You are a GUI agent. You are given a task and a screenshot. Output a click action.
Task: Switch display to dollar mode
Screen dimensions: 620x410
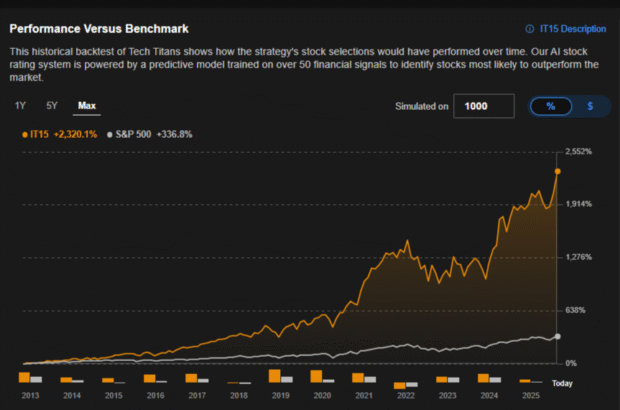click(x=590, y=105)
